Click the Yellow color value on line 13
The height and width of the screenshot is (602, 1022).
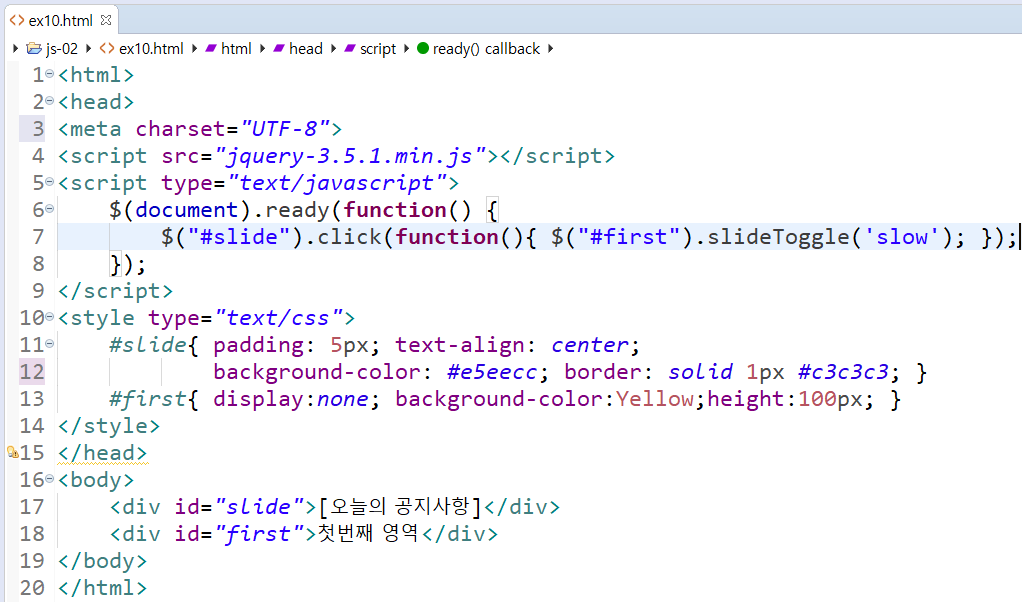pos(654,399)
